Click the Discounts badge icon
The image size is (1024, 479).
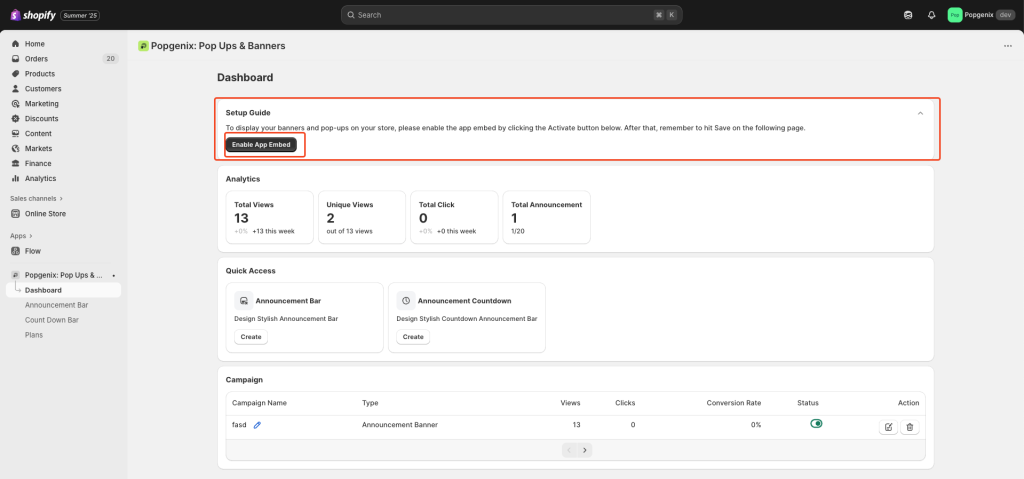click(16, 119)
